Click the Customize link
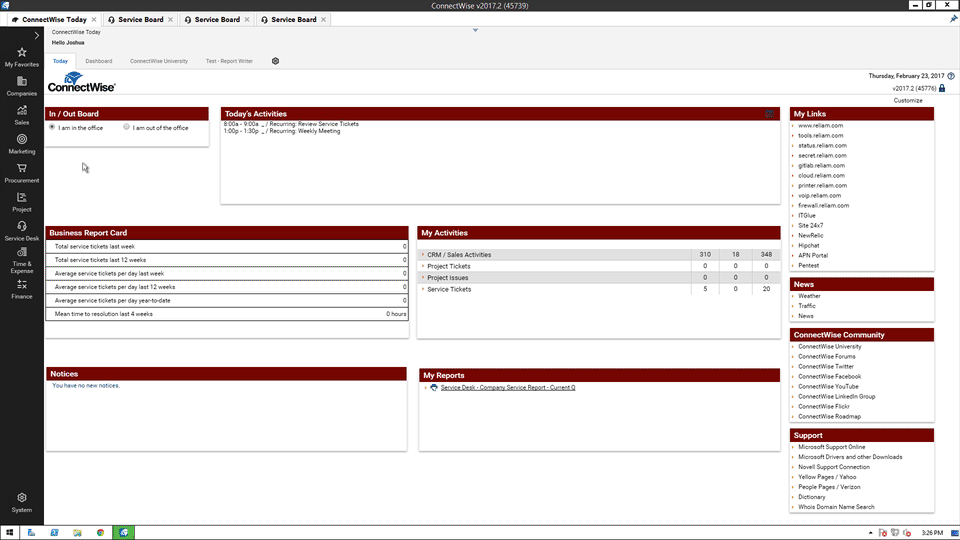960x540 pixels. (907, 100)
